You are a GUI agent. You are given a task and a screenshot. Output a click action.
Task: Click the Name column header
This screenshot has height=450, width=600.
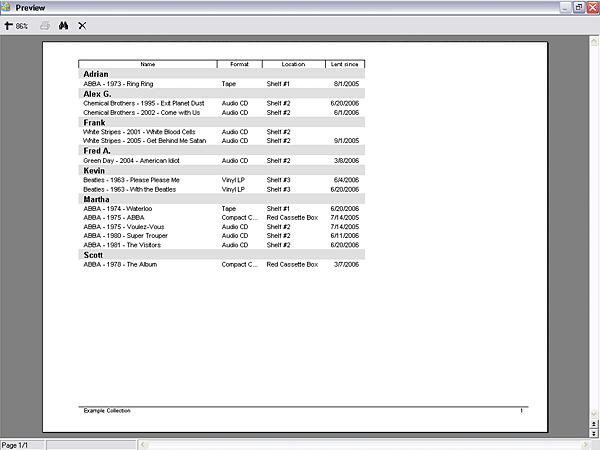point(148,64)
